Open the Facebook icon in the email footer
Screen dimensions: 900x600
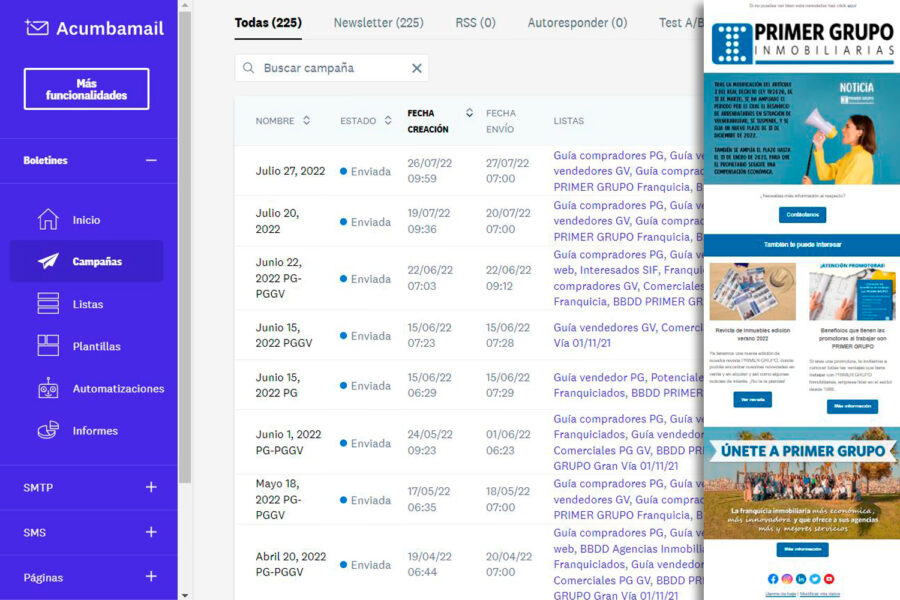point(772,578)
